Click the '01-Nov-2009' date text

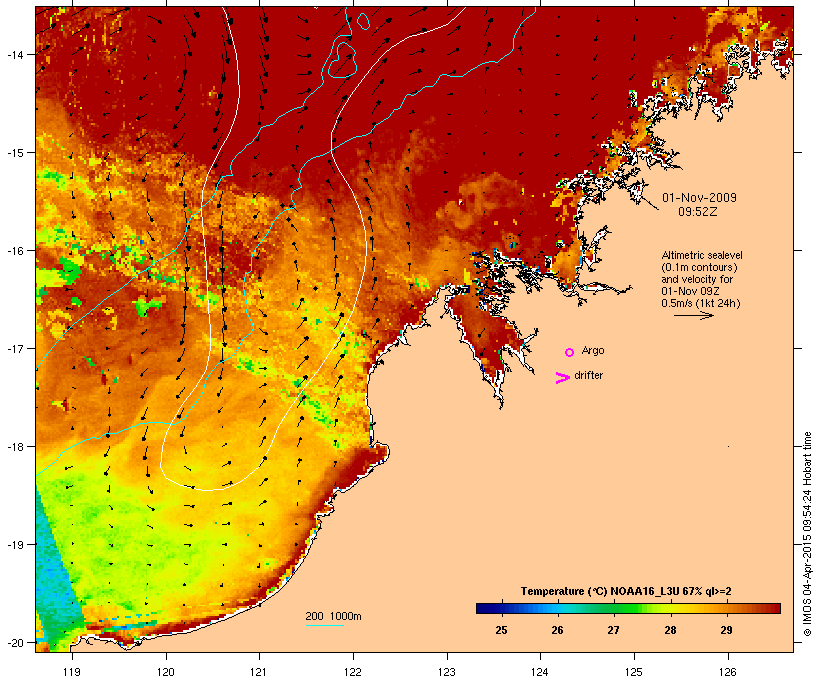(x=699, y=198)
